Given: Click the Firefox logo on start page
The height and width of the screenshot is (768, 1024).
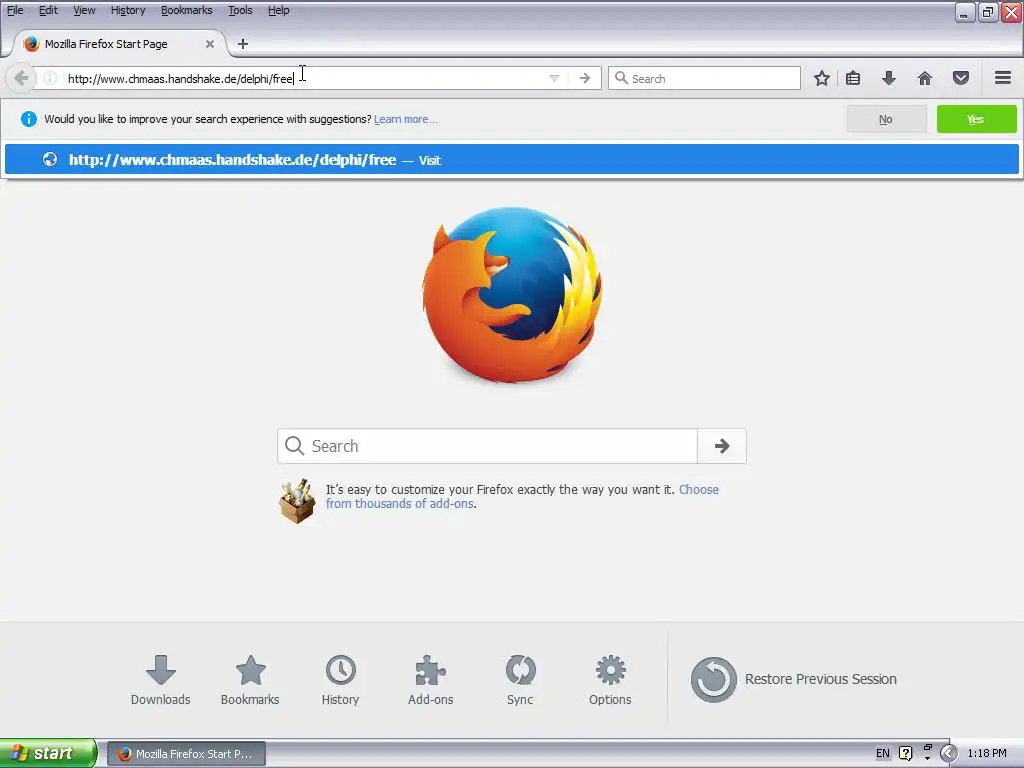Looking at the screenshot, I should tap(511, 295).
